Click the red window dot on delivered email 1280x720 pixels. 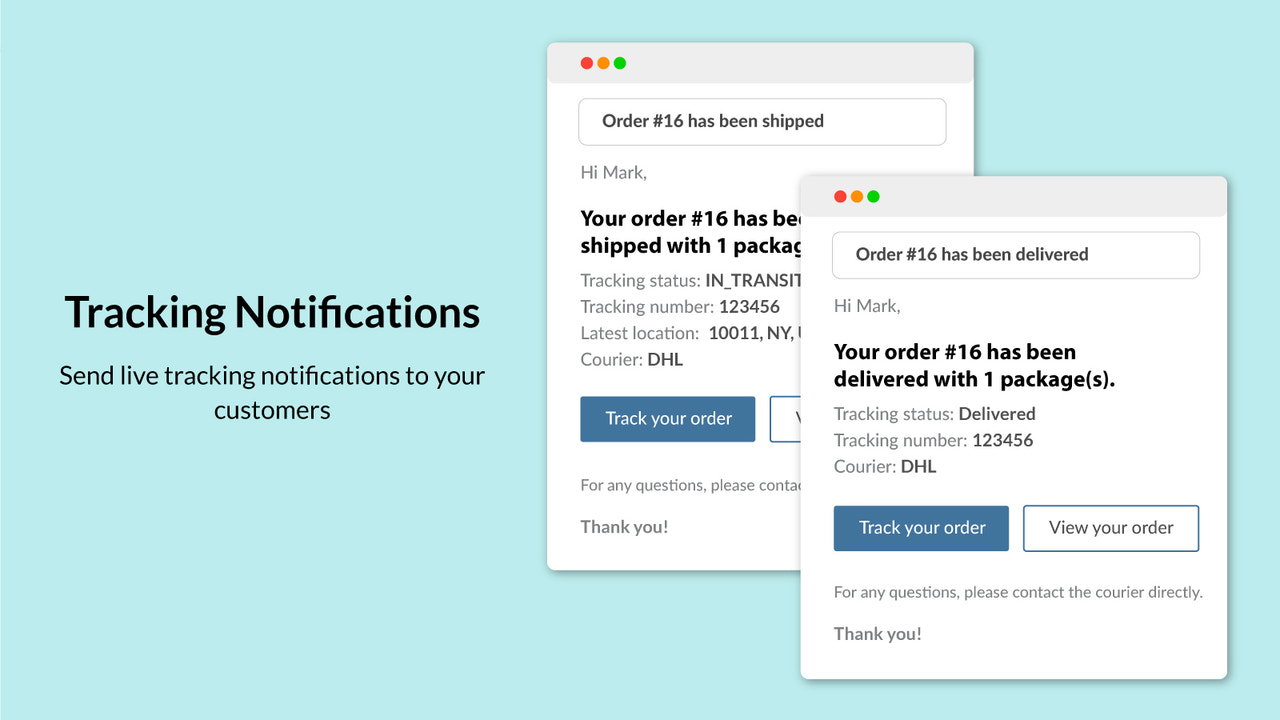click(840, 196)
